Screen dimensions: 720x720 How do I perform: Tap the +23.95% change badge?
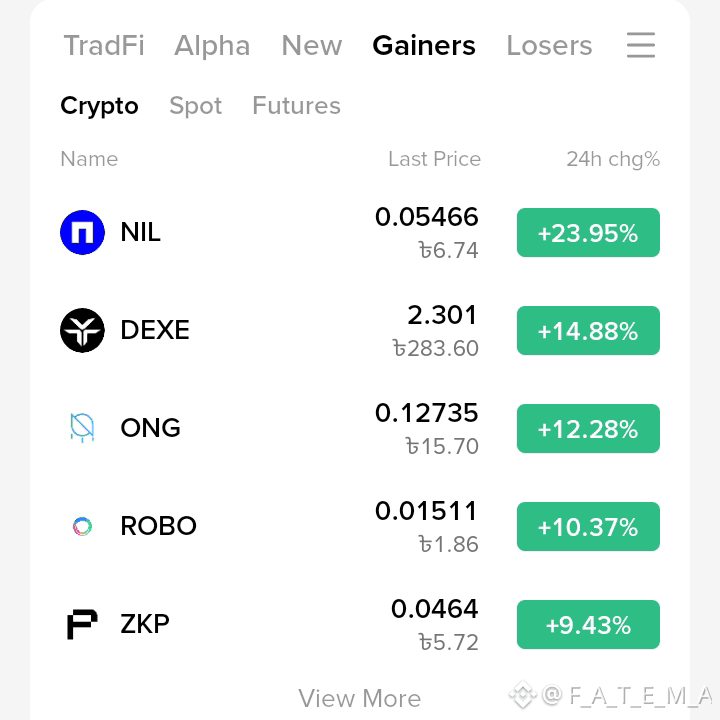588,232
